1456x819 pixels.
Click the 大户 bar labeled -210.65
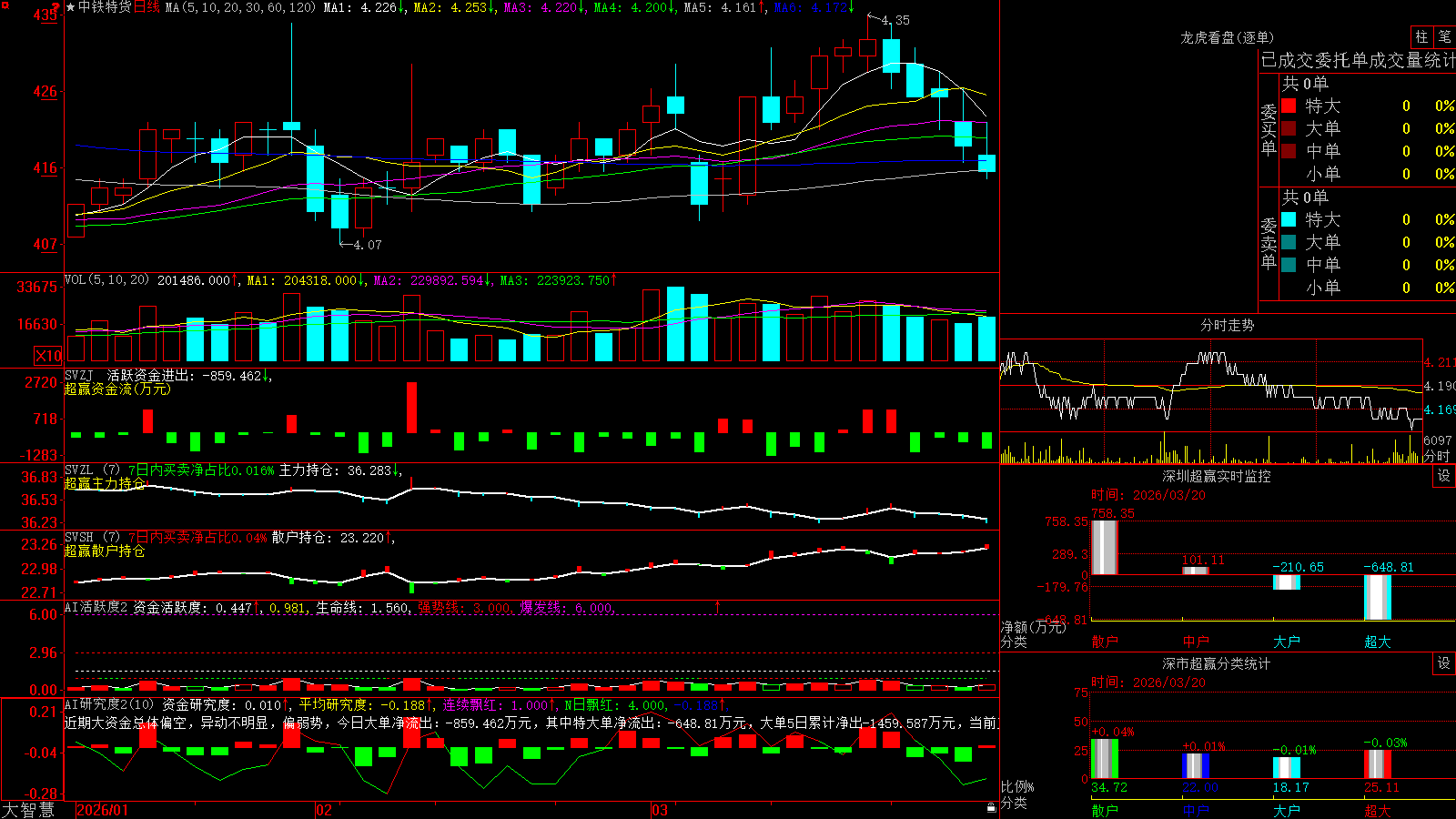tap(1287, 582)
